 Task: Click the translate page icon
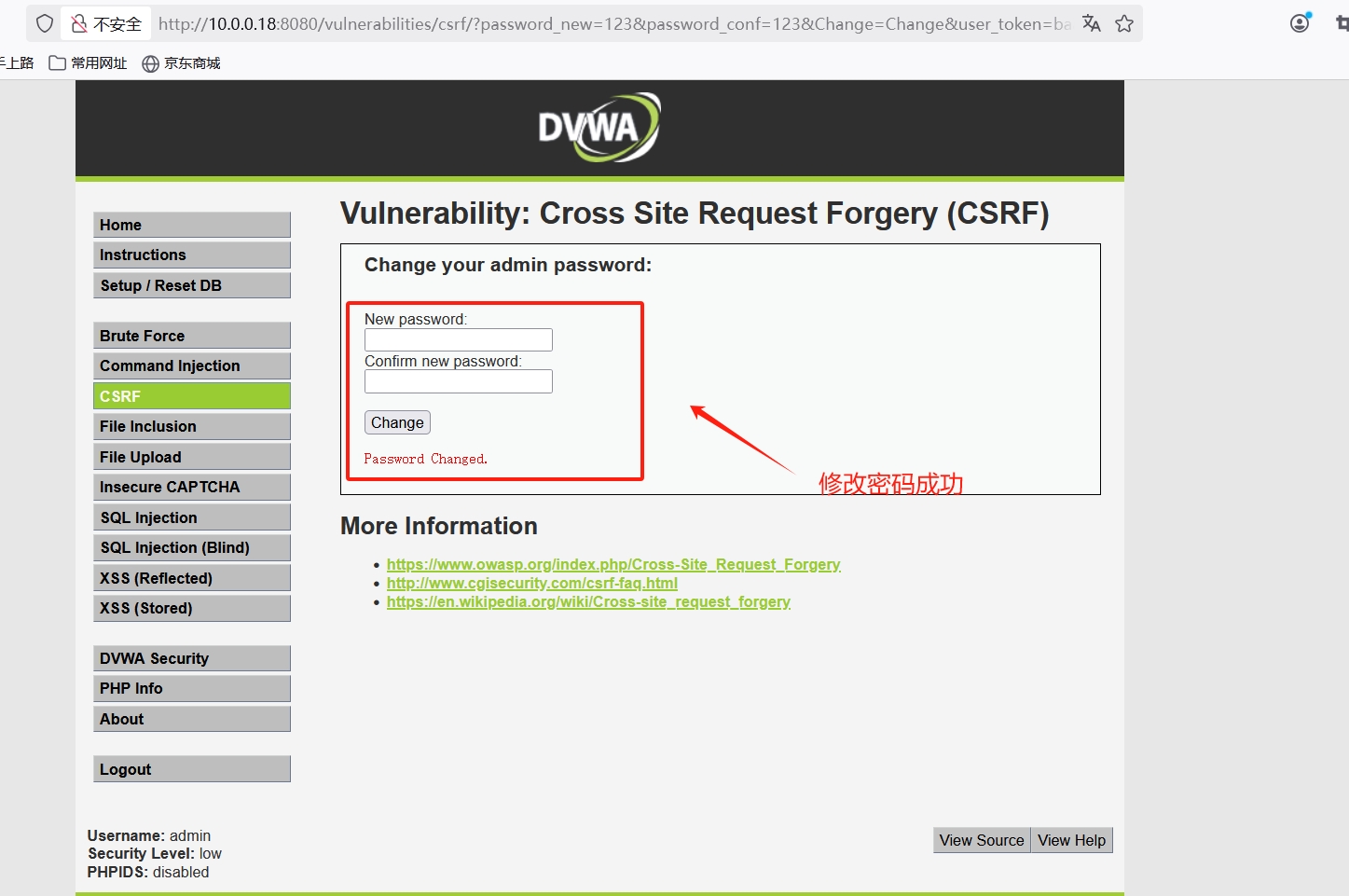tap(1092, 23)
